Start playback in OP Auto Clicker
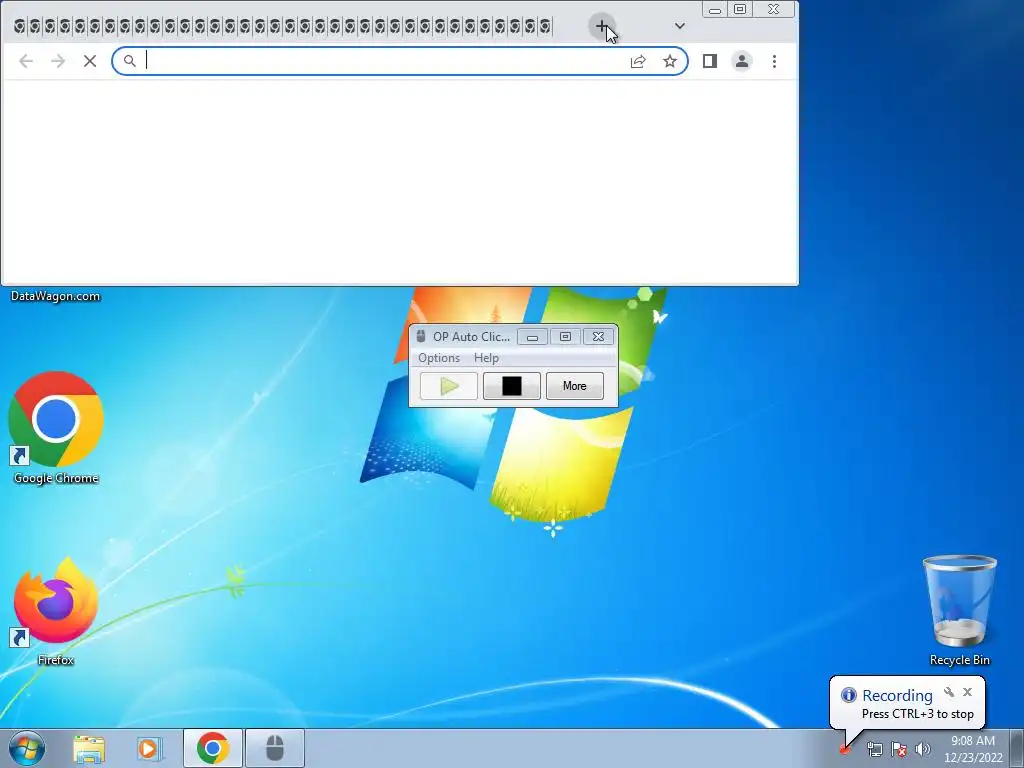 pyautogui.click(x=449, y=386)
